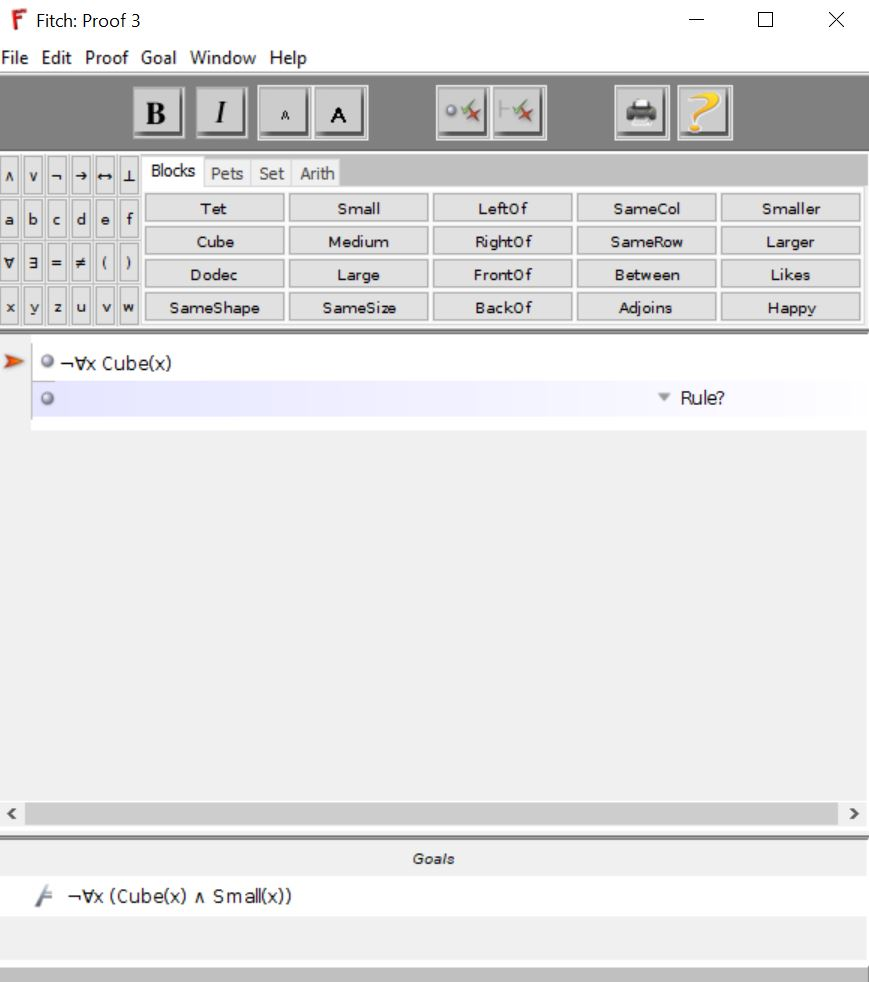Insert the left parenthesis symbol

pyautogui.click(x=105, y=262)
